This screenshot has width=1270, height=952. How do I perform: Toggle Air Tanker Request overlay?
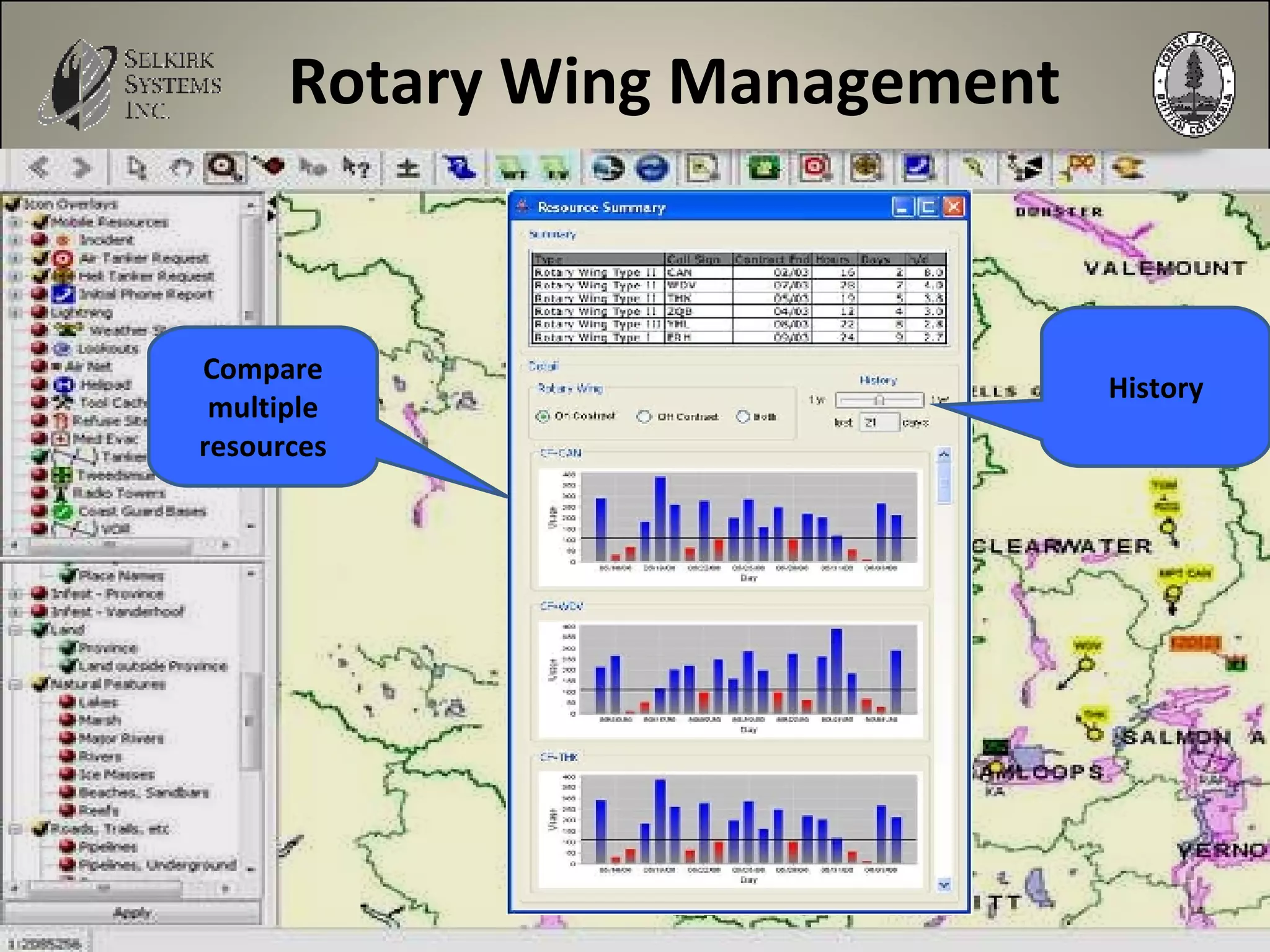(41, 258)
